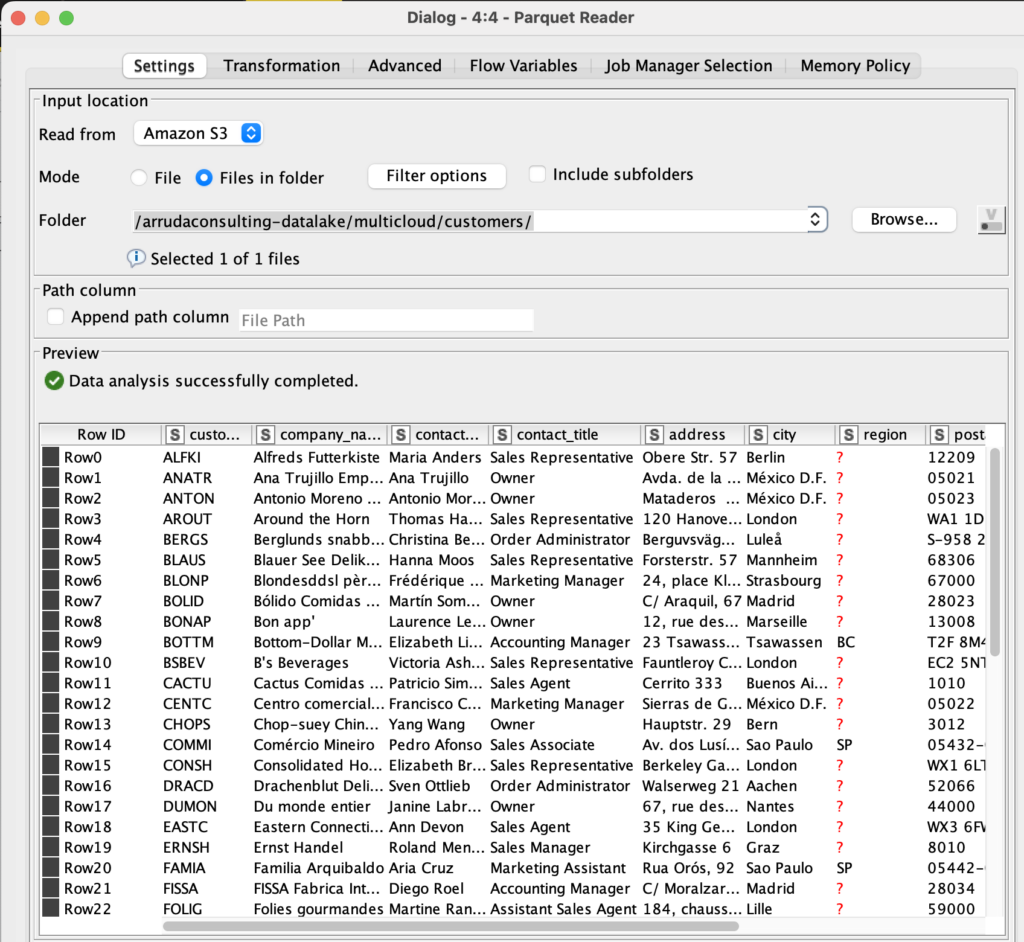Select the File mode radio button
The height and width of the screenshot is (942, 1024).
coord(138,178)
